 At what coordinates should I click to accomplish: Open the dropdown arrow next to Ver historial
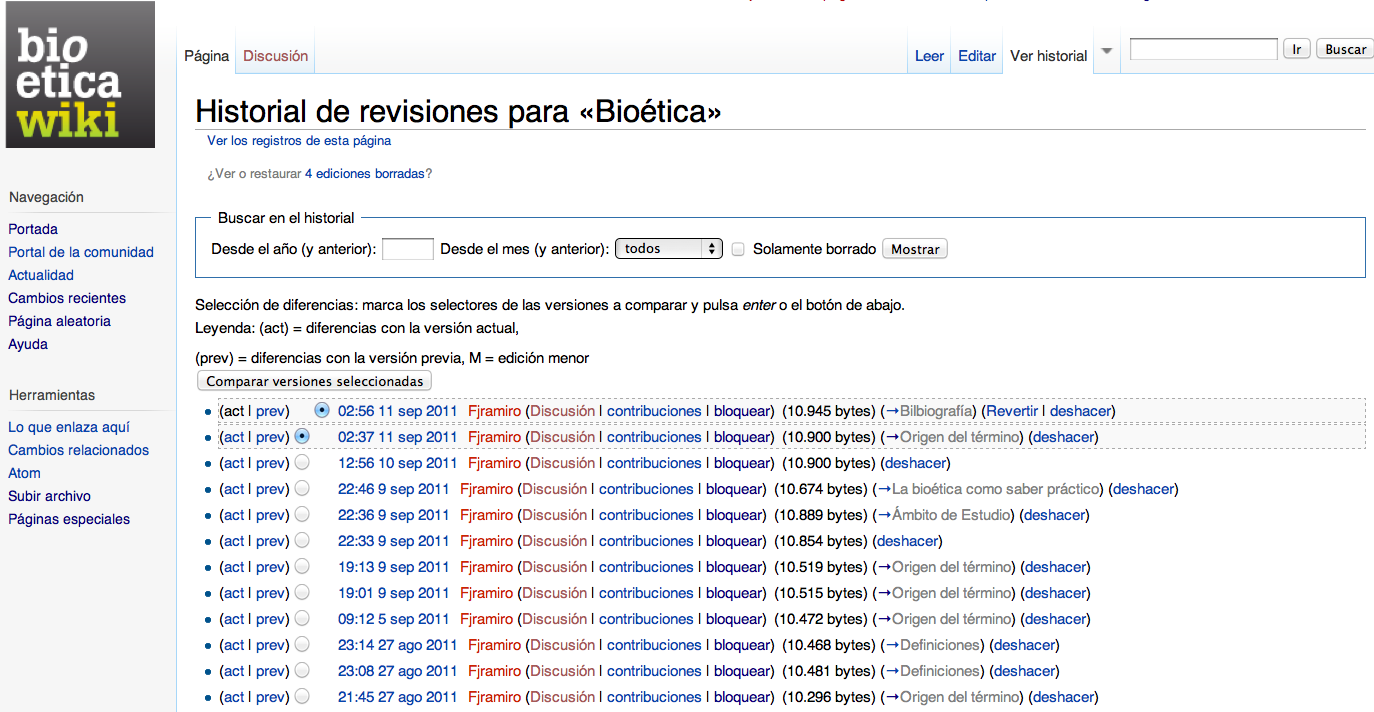point(1106,51)
